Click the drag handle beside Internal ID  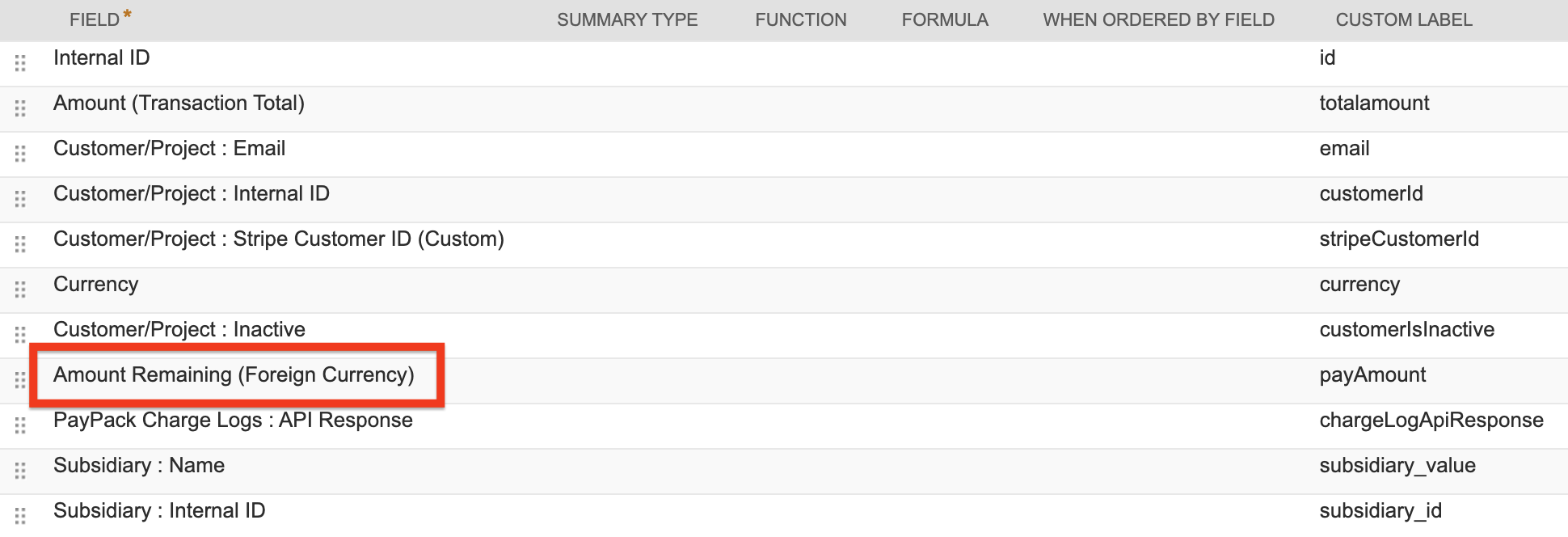tap(20, 63)
